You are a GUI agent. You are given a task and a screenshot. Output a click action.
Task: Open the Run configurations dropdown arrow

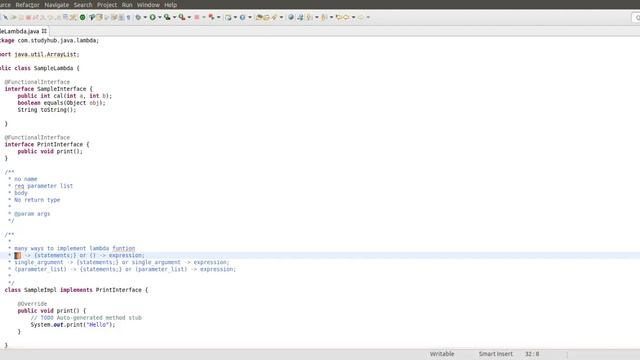point(160,17)
